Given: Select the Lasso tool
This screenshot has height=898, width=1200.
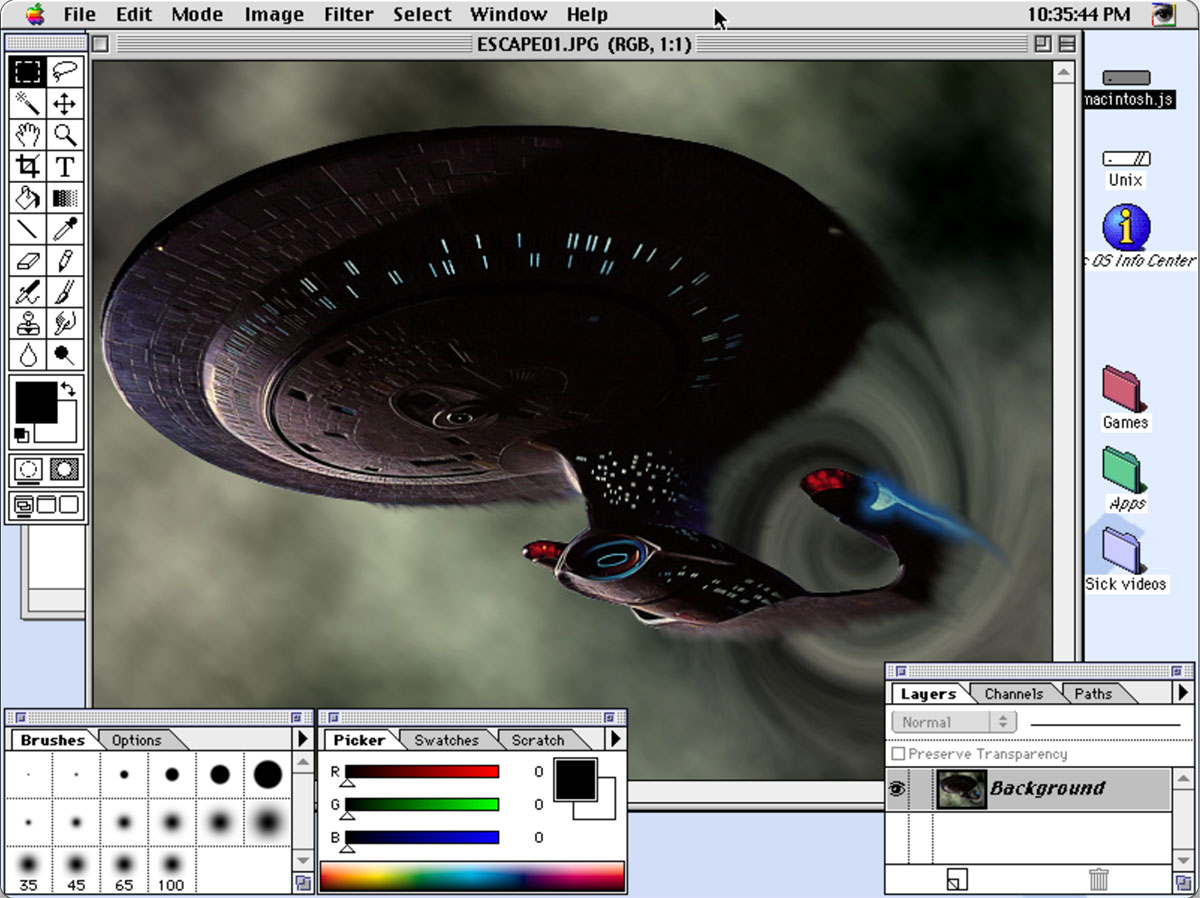Looking at the screenshot, I should (x=65, y=72).
